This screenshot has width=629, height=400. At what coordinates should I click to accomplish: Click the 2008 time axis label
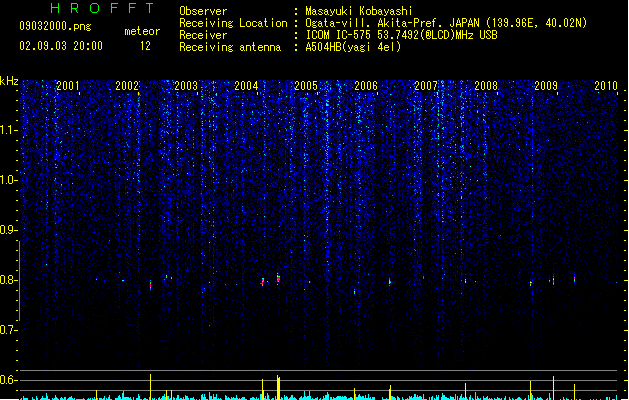[486, 85]
